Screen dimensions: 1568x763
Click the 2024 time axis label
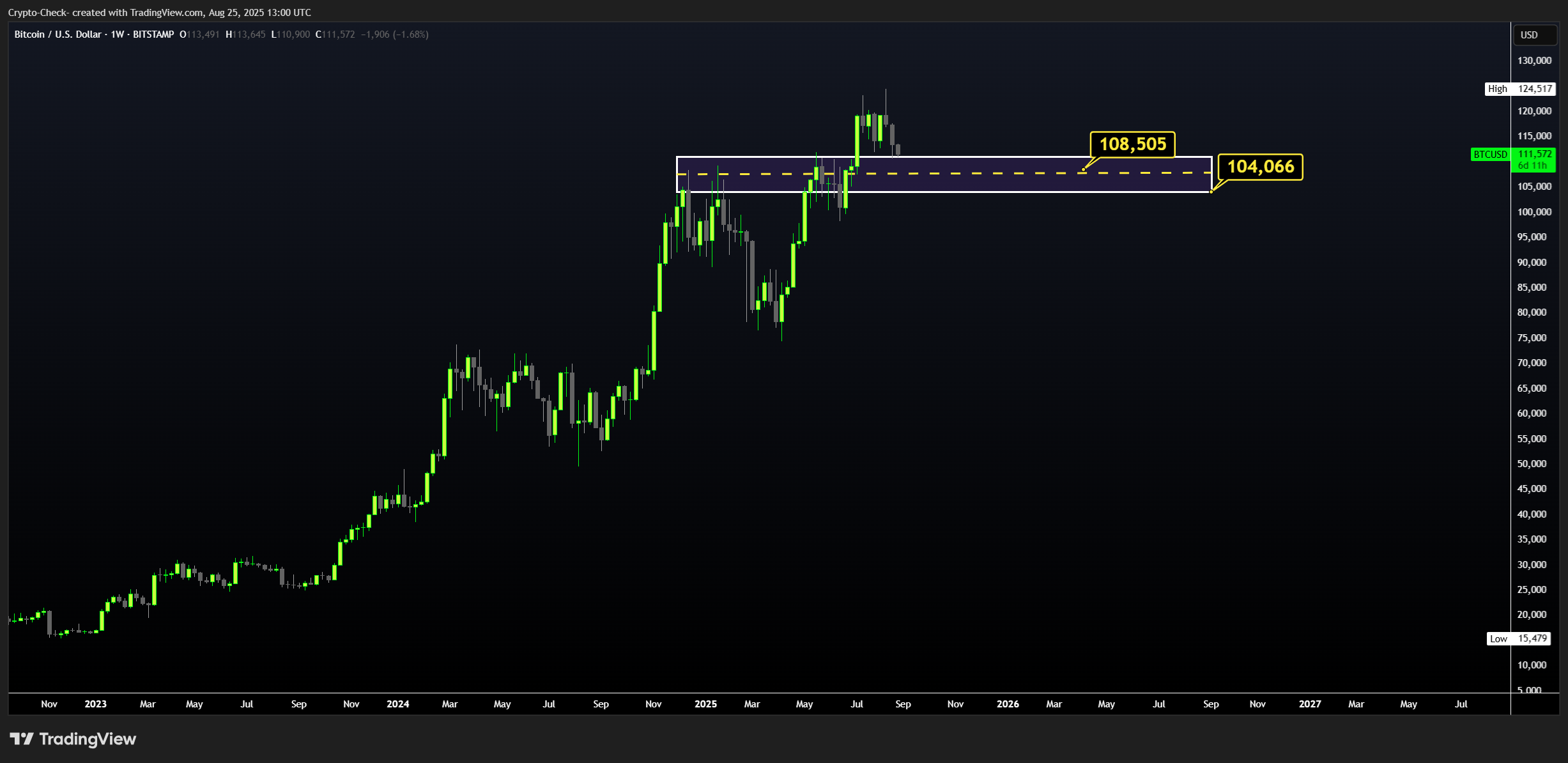[x=398, y=704]
